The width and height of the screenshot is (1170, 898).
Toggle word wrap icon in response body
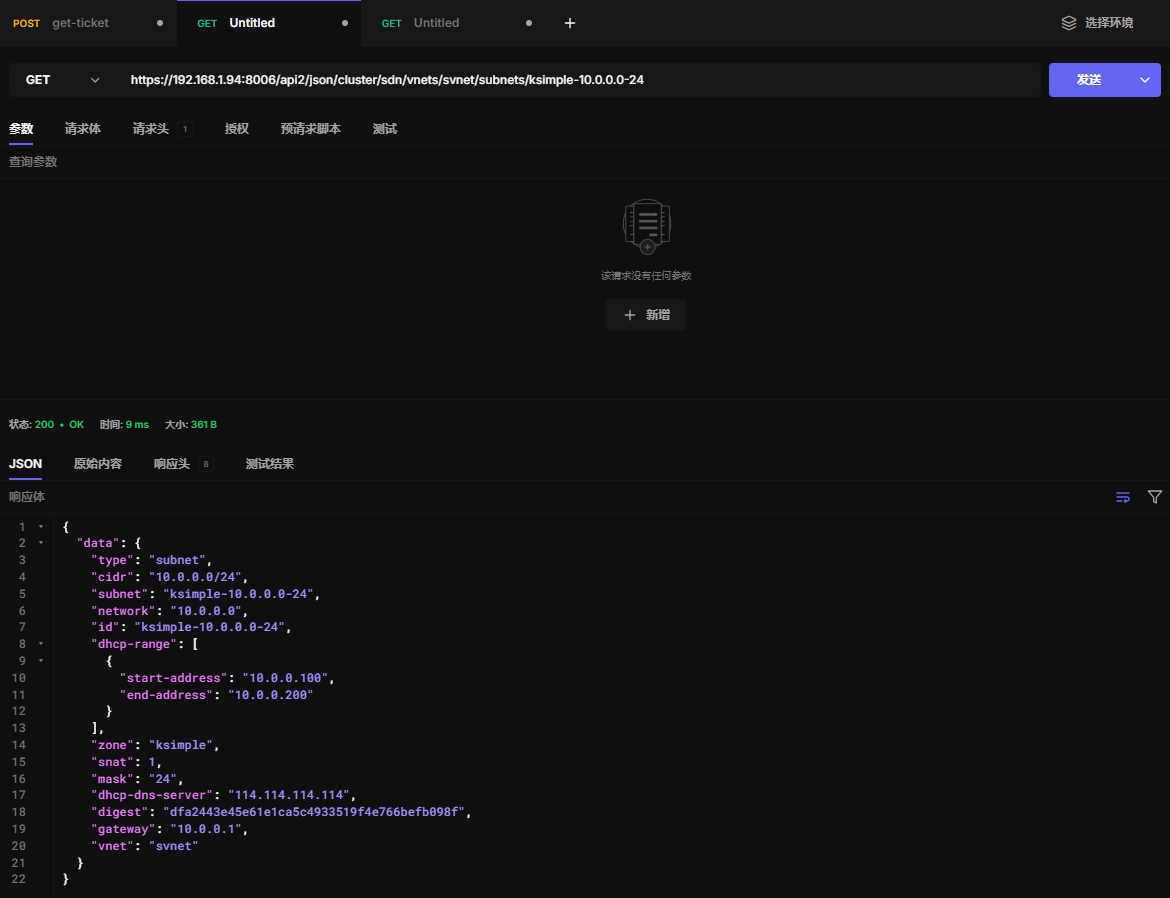[x=1123, y=497]
